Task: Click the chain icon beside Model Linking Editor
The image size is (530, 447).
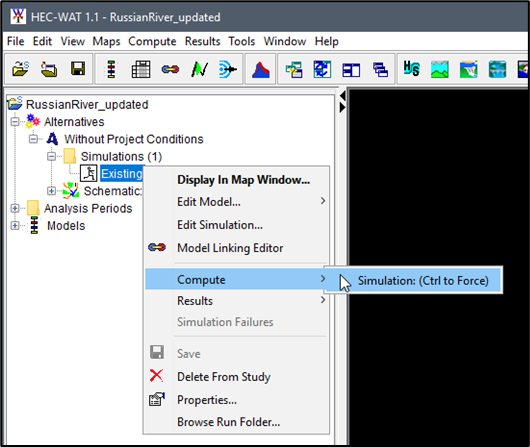Action: pyautogui.click(x=157, y=248)
